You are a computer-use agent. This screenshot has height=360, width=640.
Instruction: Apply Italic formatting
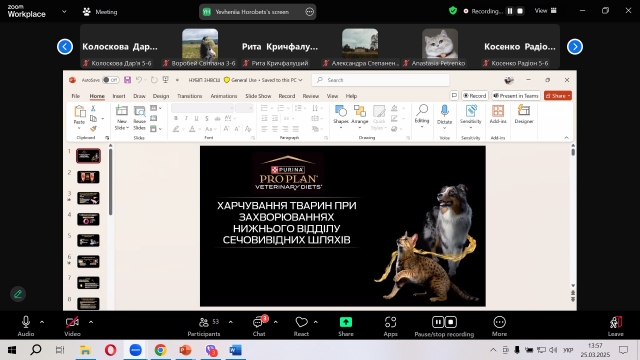[x=186, y=118]
